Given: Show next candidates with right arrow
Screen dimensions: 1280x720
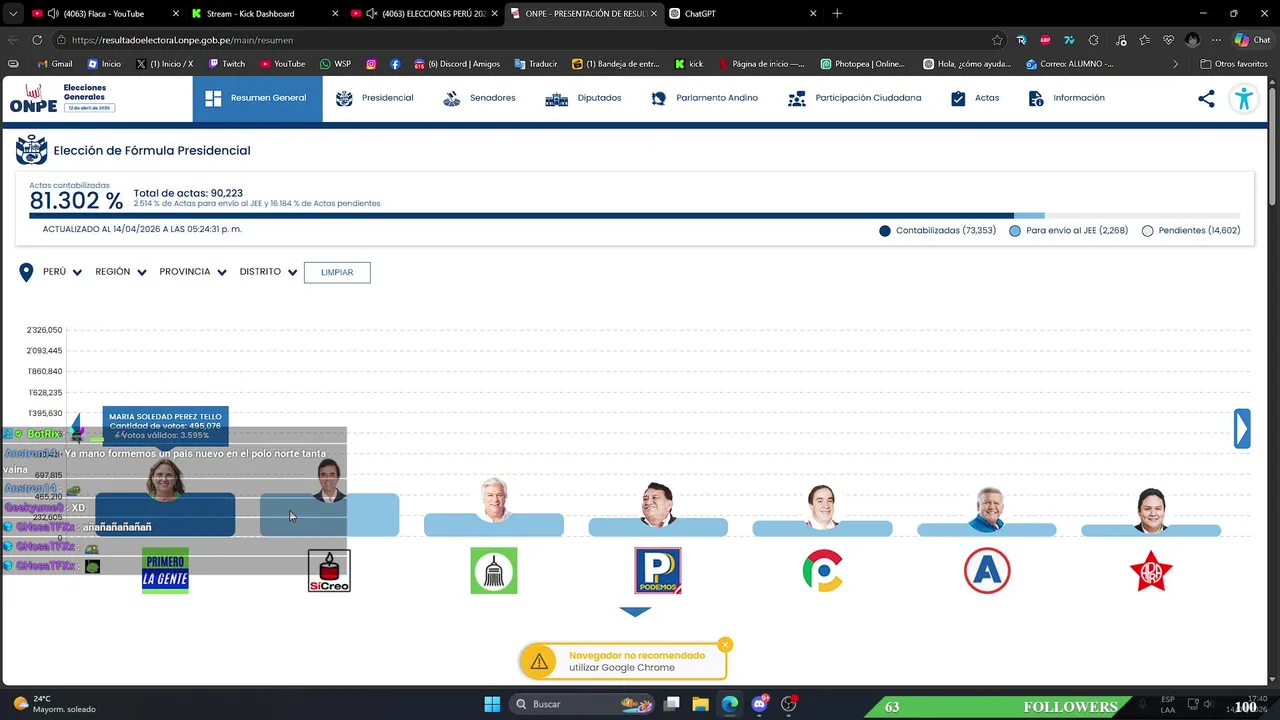Looking at the screenshot, I should pos(1242,429).
